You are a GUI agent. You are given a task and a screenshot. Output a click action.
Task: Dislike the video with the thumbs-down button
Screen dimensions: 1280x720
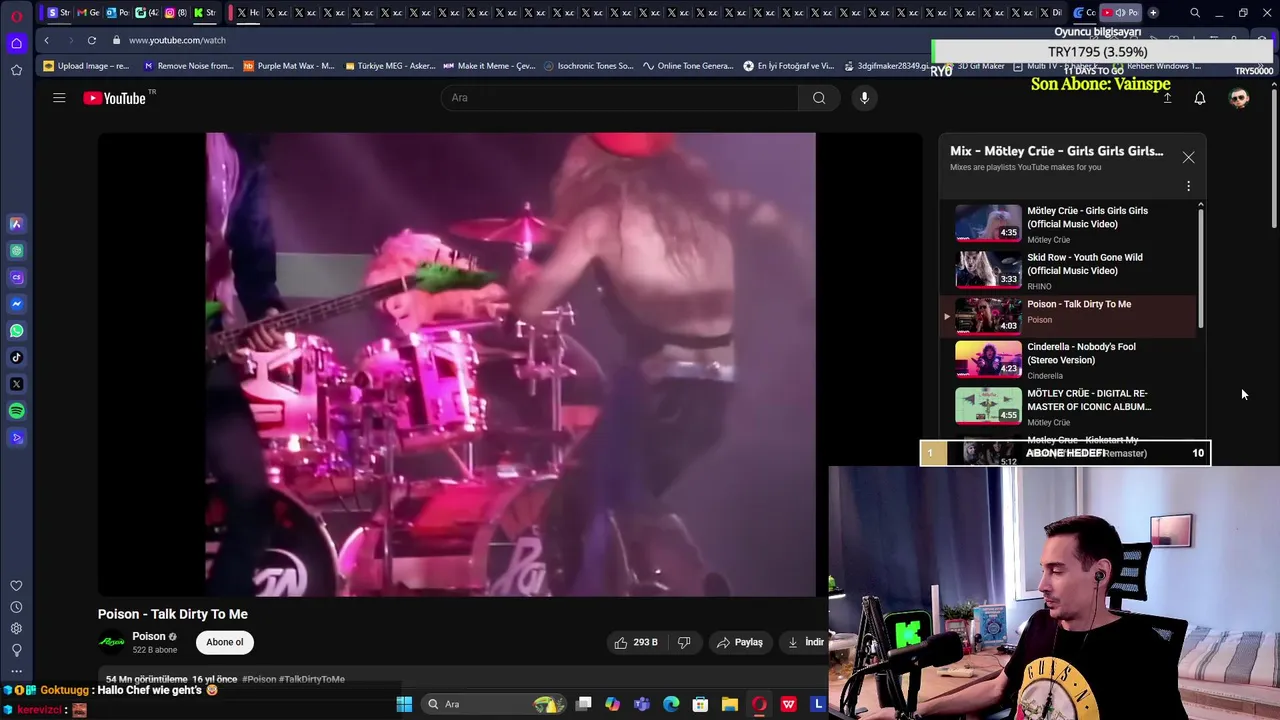point(684,642)
